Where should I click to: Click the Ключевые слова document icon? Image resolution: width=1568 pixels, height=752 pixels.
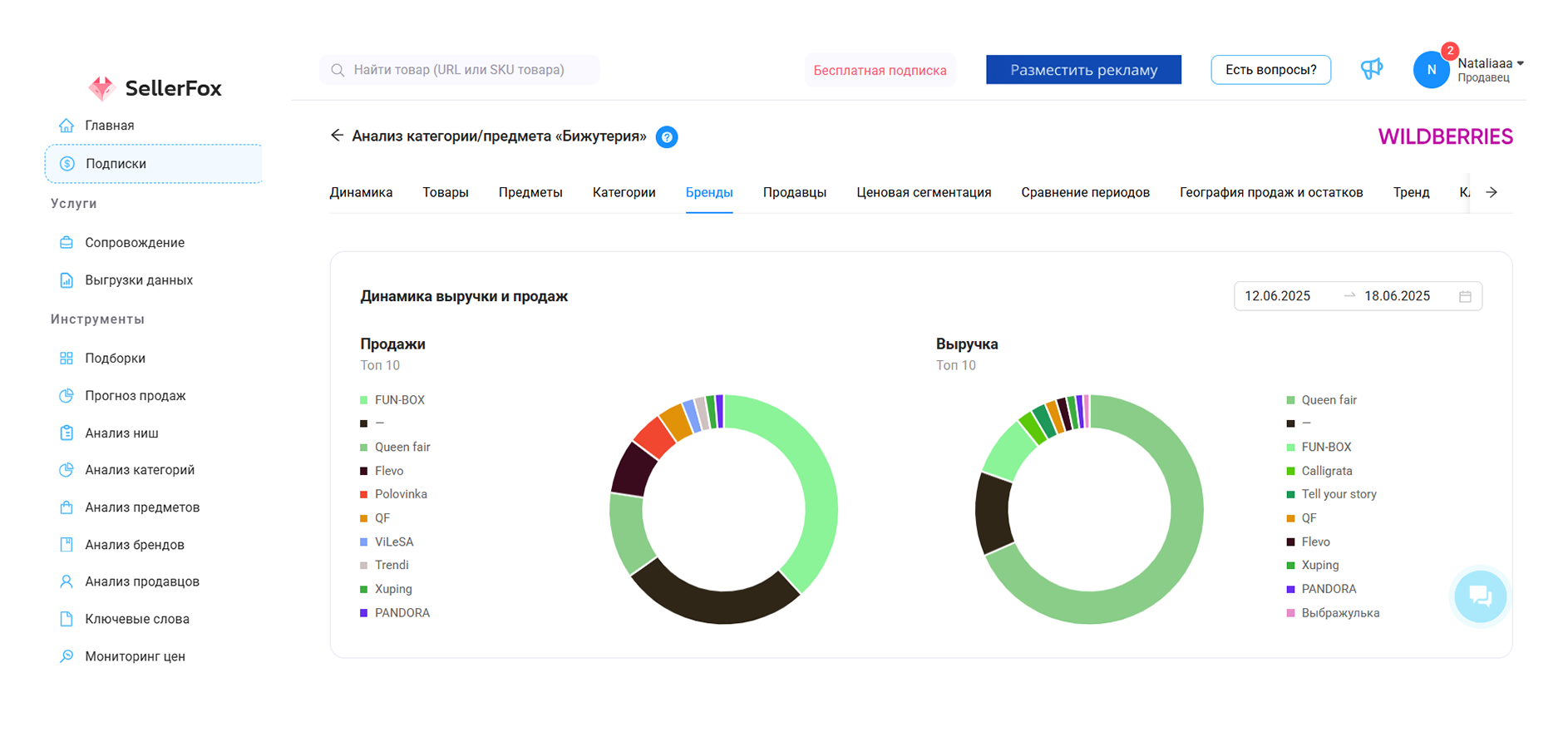67,619
